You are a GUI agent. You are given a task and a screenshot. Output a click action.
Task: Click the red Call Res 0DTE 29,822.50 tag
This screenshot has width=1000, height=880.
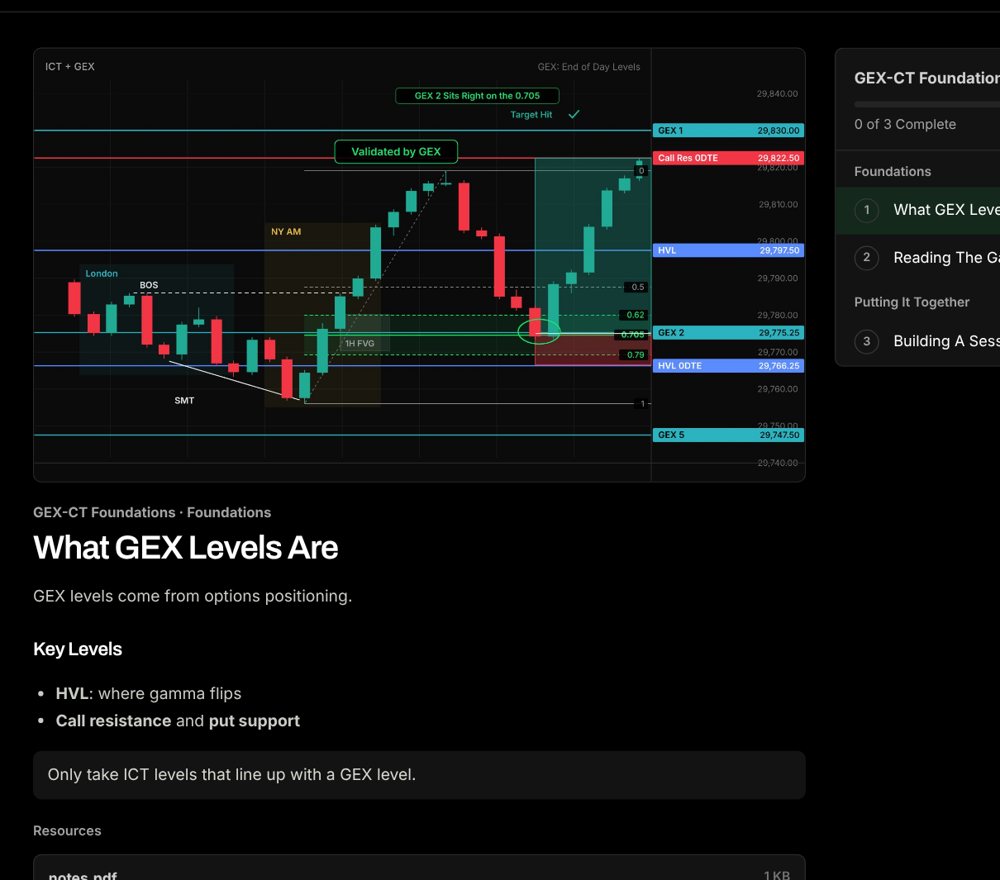coord(728,158)
